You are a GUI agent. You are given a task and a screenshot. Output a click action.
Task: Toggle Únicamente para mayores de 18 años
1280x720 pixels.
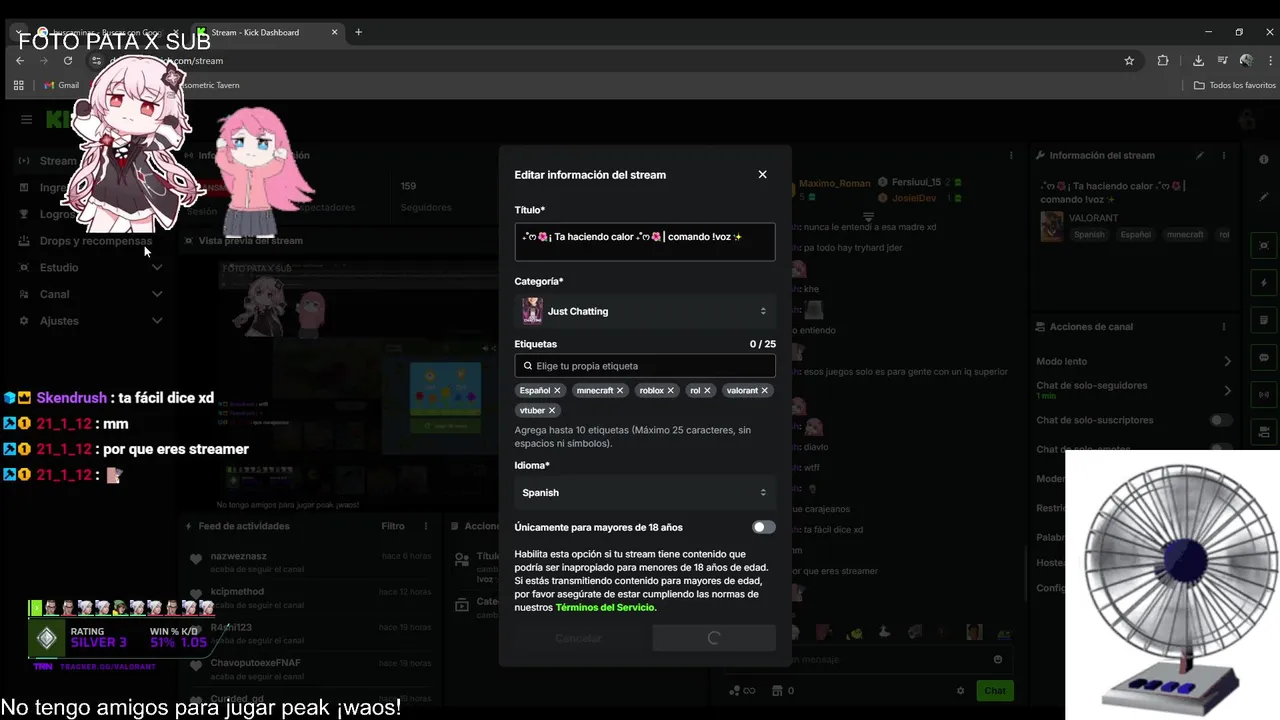point(763,527)
